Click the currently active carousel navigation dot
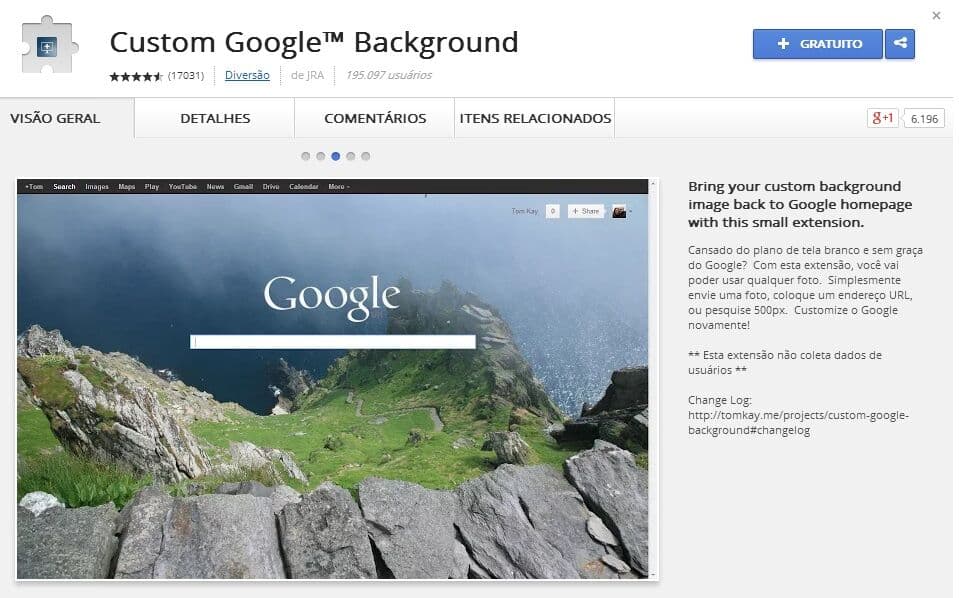The image size is (959, 598). pyautogui.click(x=336, y=156)
